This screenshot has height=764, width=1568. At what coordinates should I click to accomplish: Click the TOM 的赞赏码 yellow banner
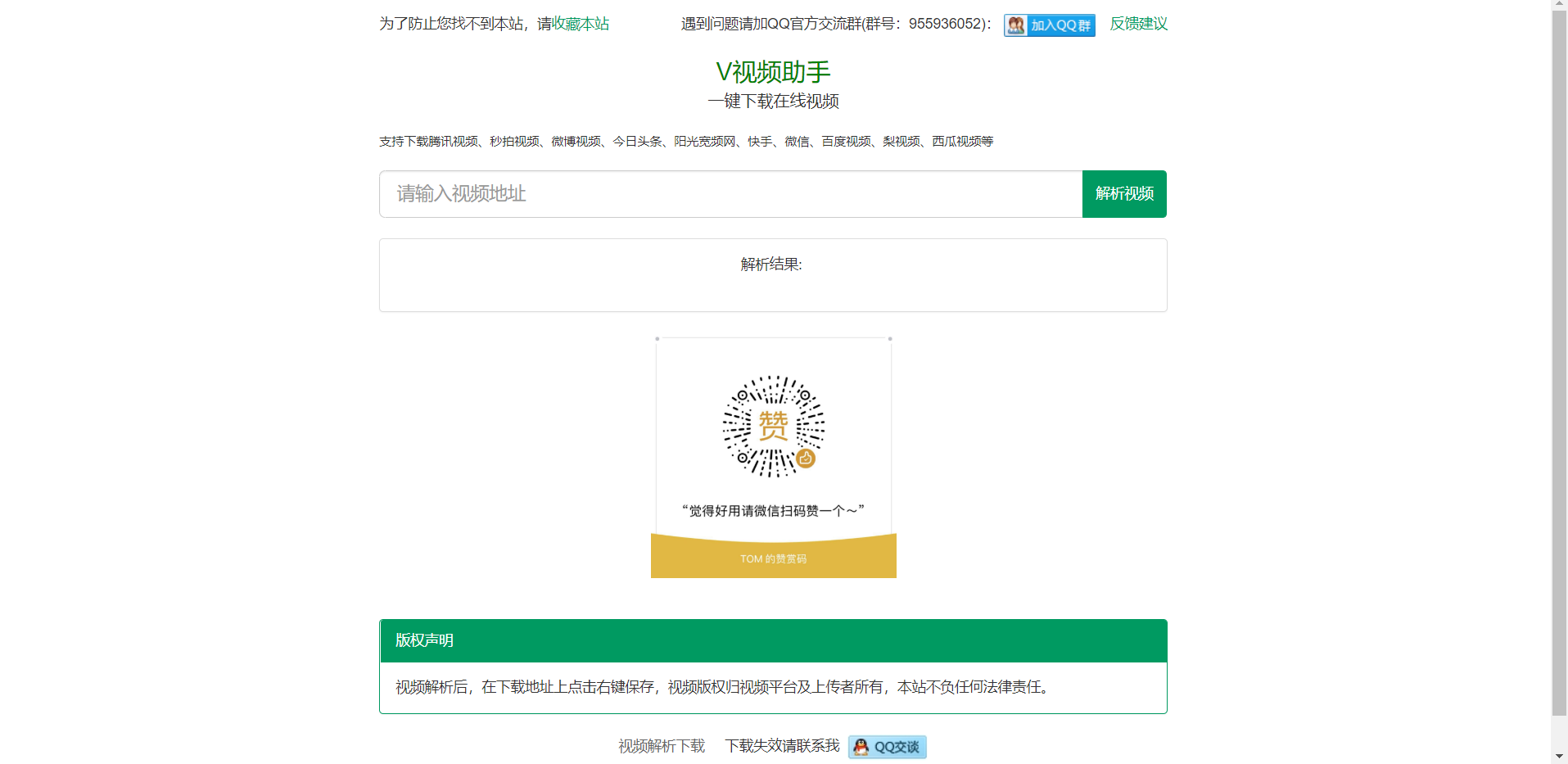pyautogui.click(x=773, y=558)
